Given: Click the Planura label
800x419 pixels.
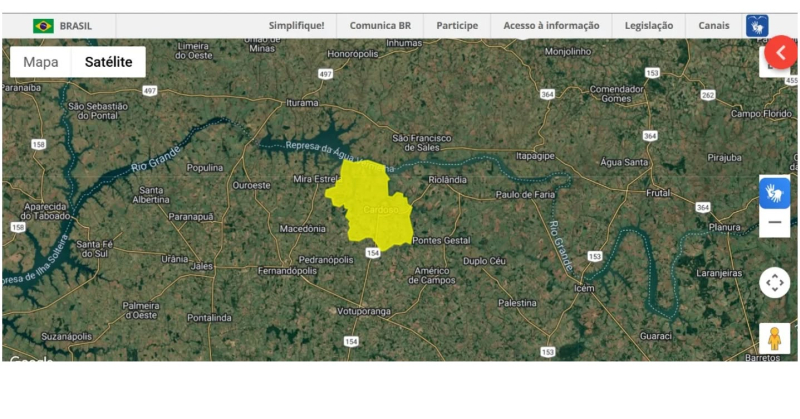Looking at the screenshot, I should tap(724, 227).
